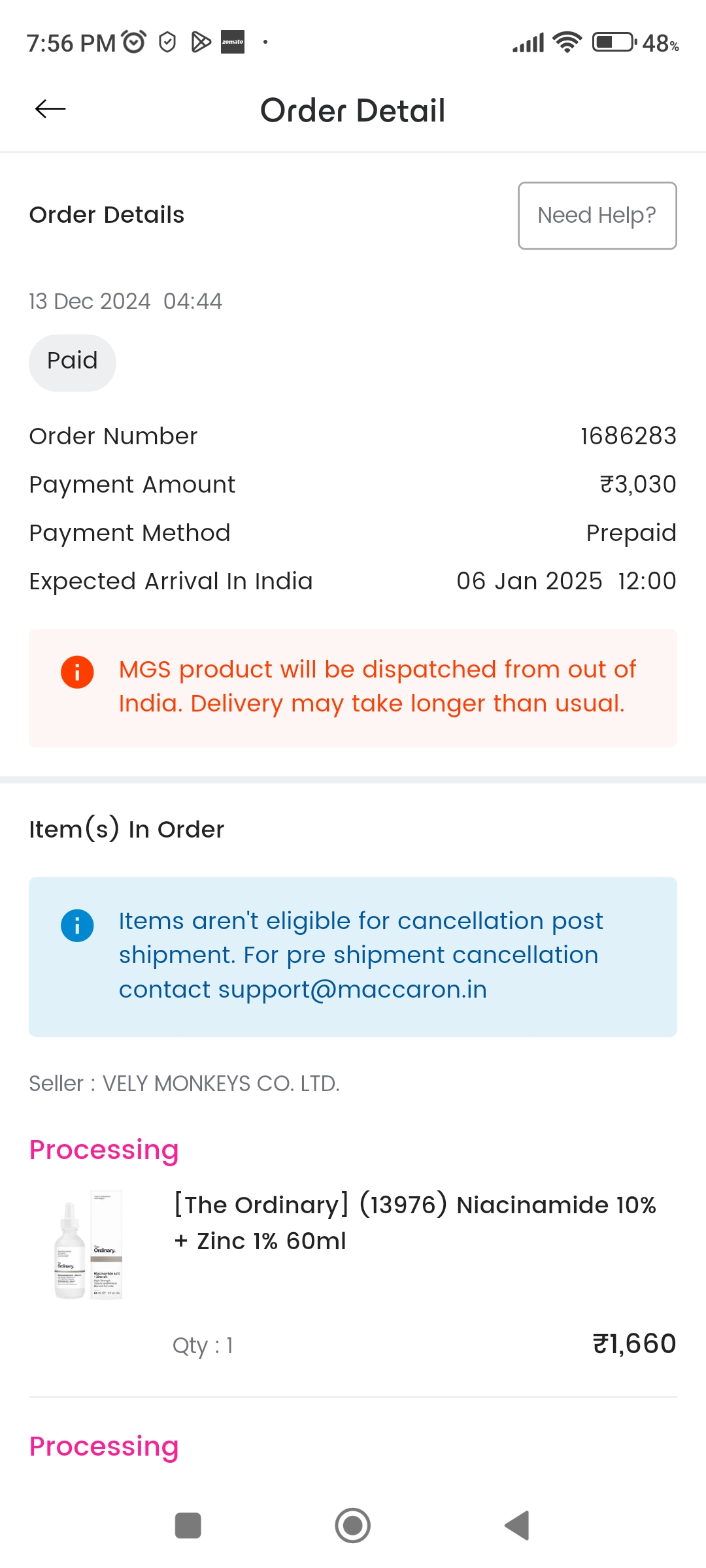Tap the shield security status icon
Viewport: 706px width, 1568px height.
click(x=167, y=42)
